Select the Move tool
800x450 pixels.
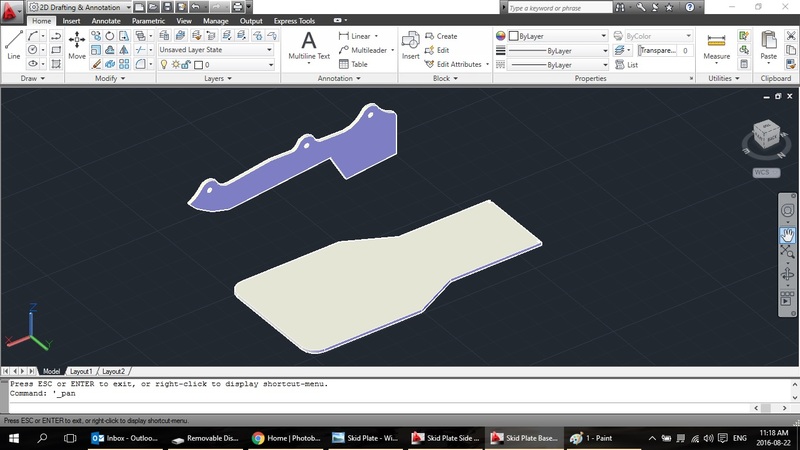[77, 45]
